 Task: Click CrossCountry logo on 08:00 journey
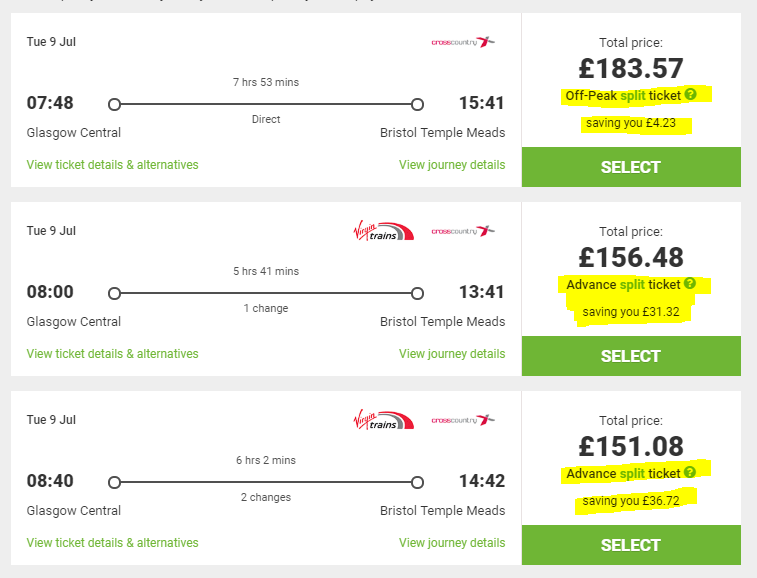pyautogui.click(x=463, y=231)
